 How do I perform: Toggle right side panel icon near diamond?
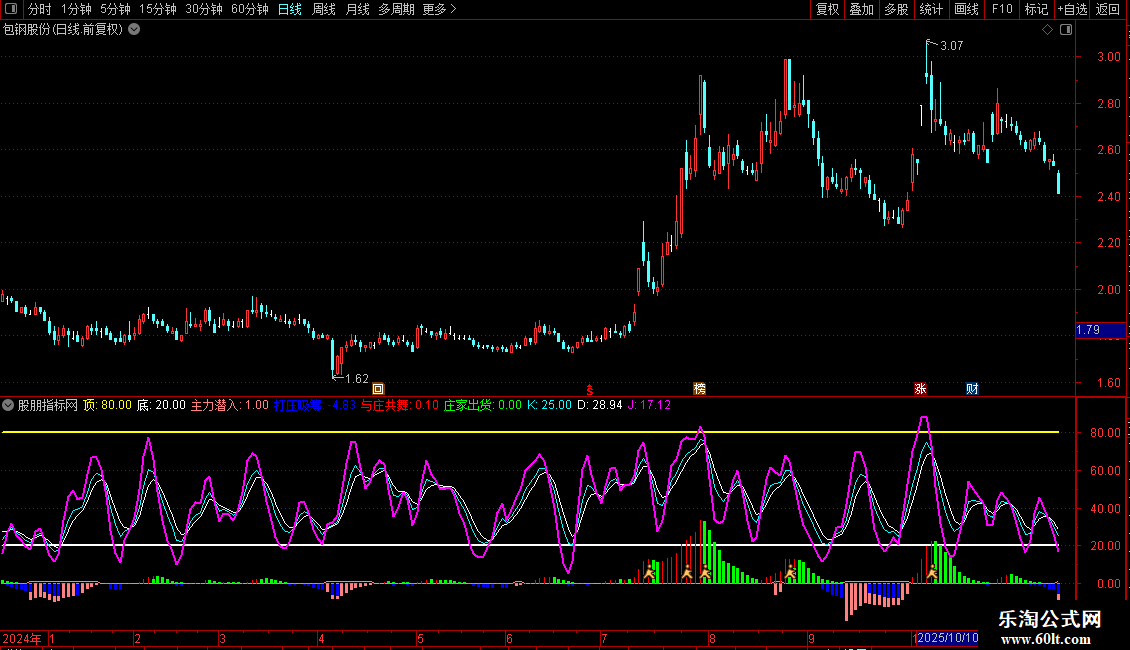[1067, 30]
